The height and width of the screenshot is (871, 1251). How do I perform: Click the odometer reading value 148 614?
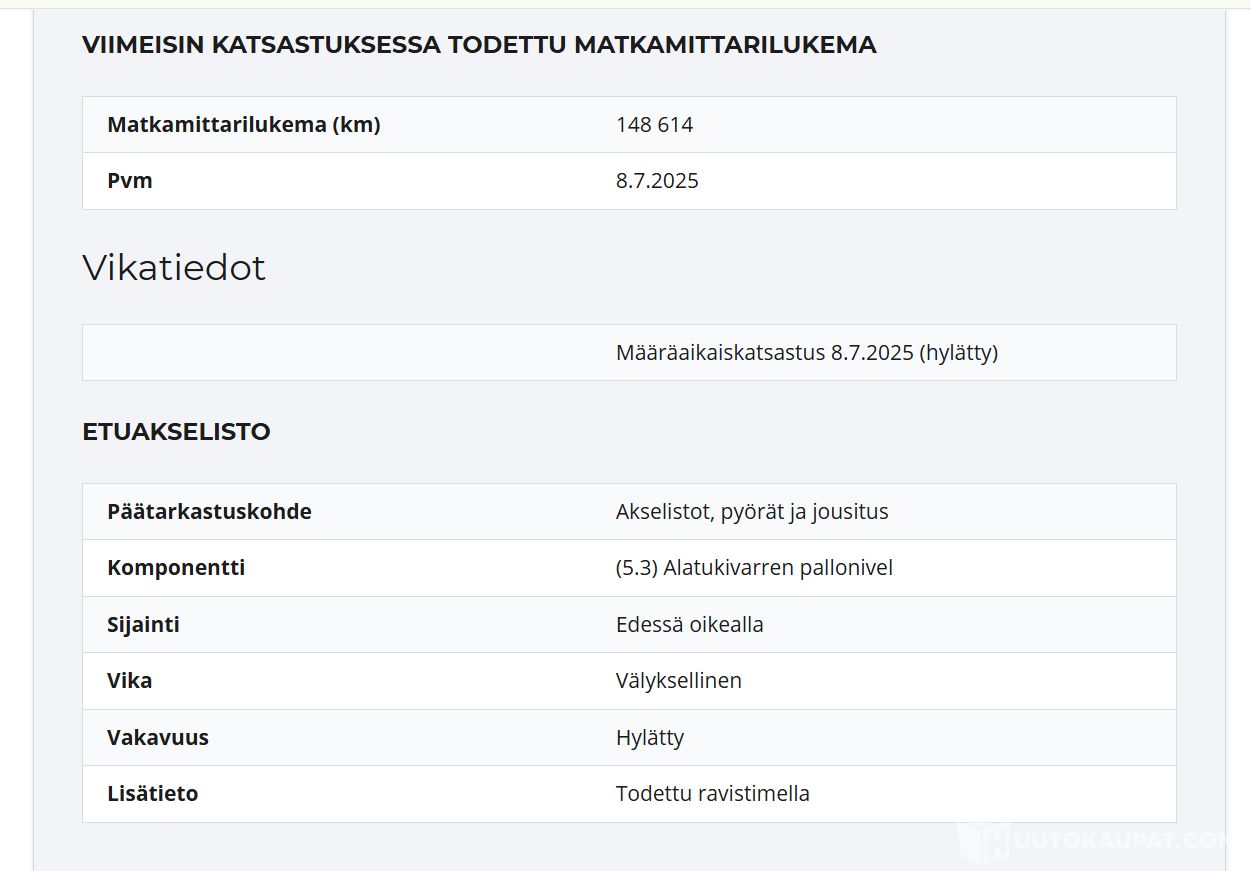654,125
